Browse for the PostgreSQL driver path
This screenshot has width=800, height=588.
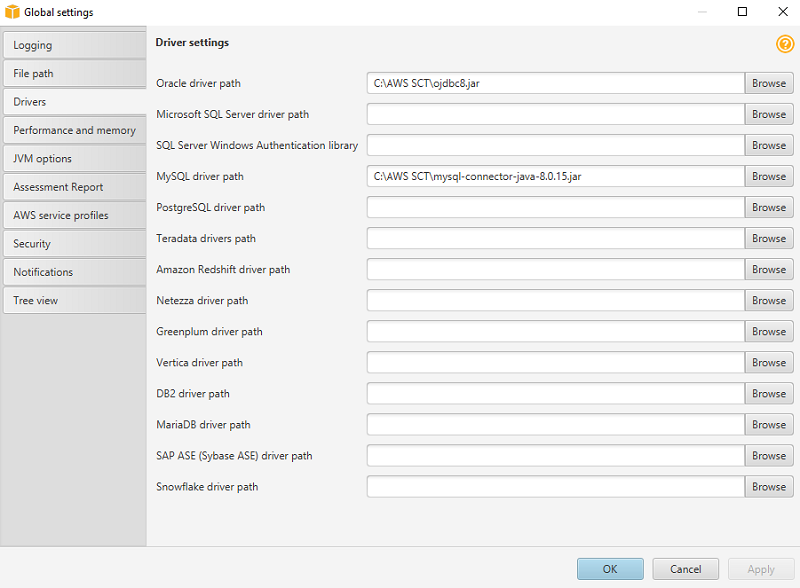(x=768, y=207)
